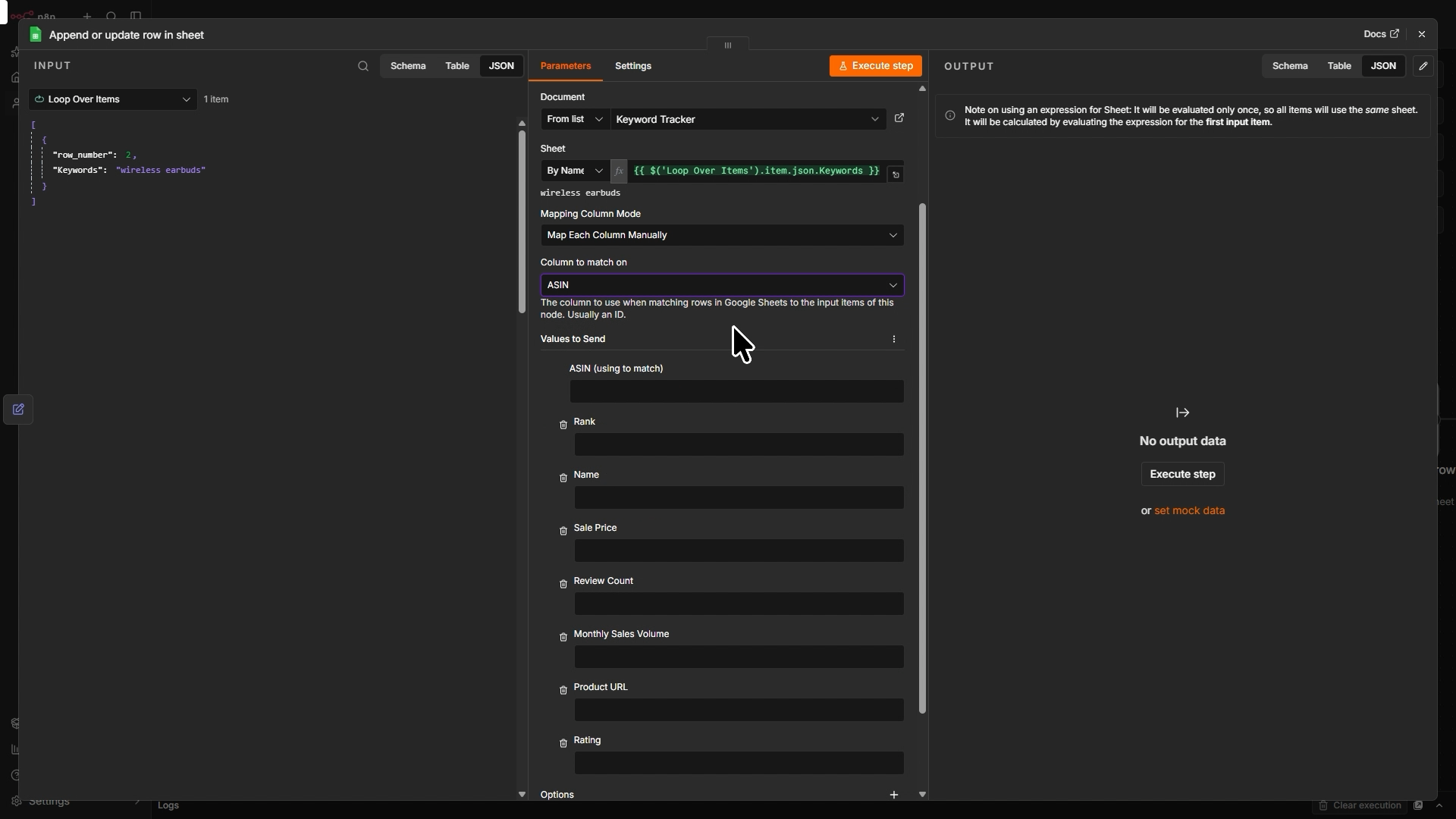Expand the ASIN column to match dropdown

tap(722, 285)
